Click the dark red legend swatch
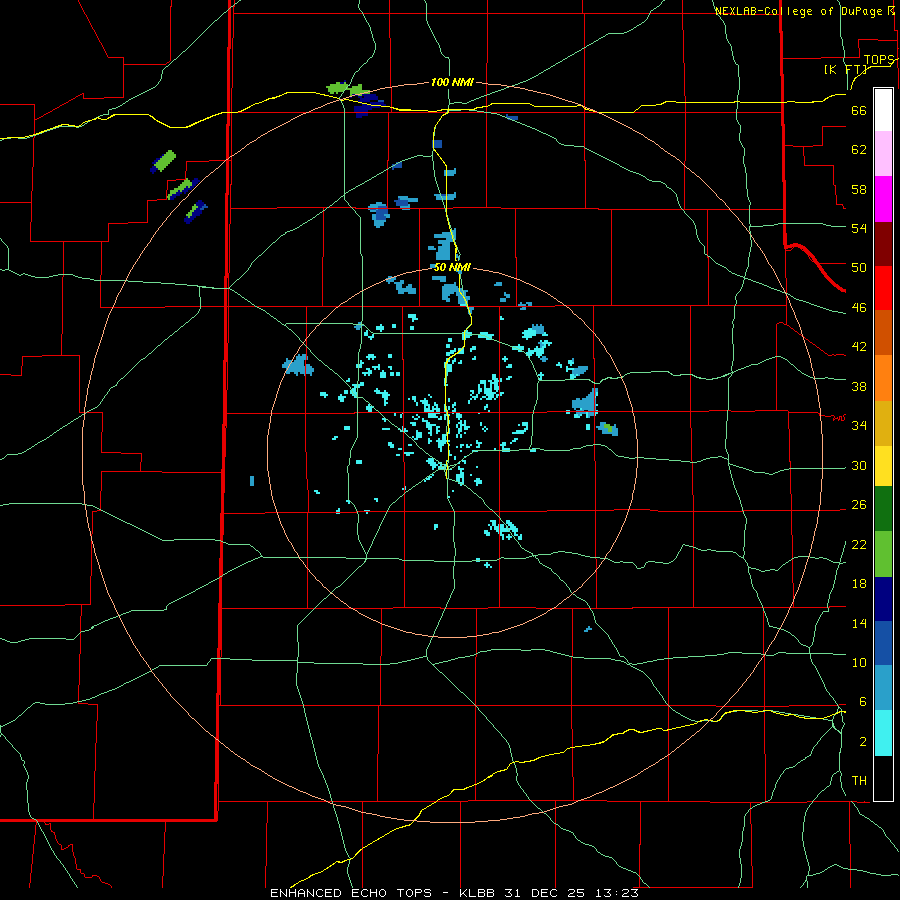The image size is (900, 900). [883, 244]
